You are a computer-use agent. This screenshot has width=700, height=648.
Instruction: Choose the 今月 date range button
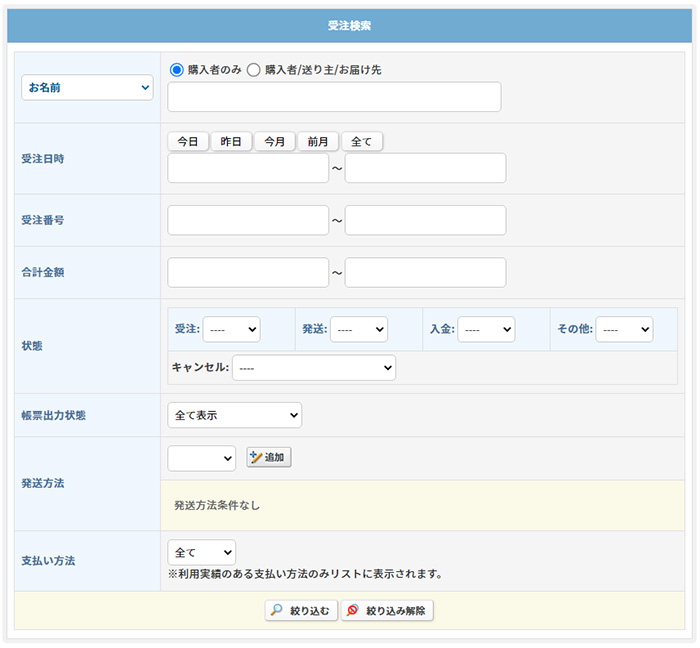[274, 142]
